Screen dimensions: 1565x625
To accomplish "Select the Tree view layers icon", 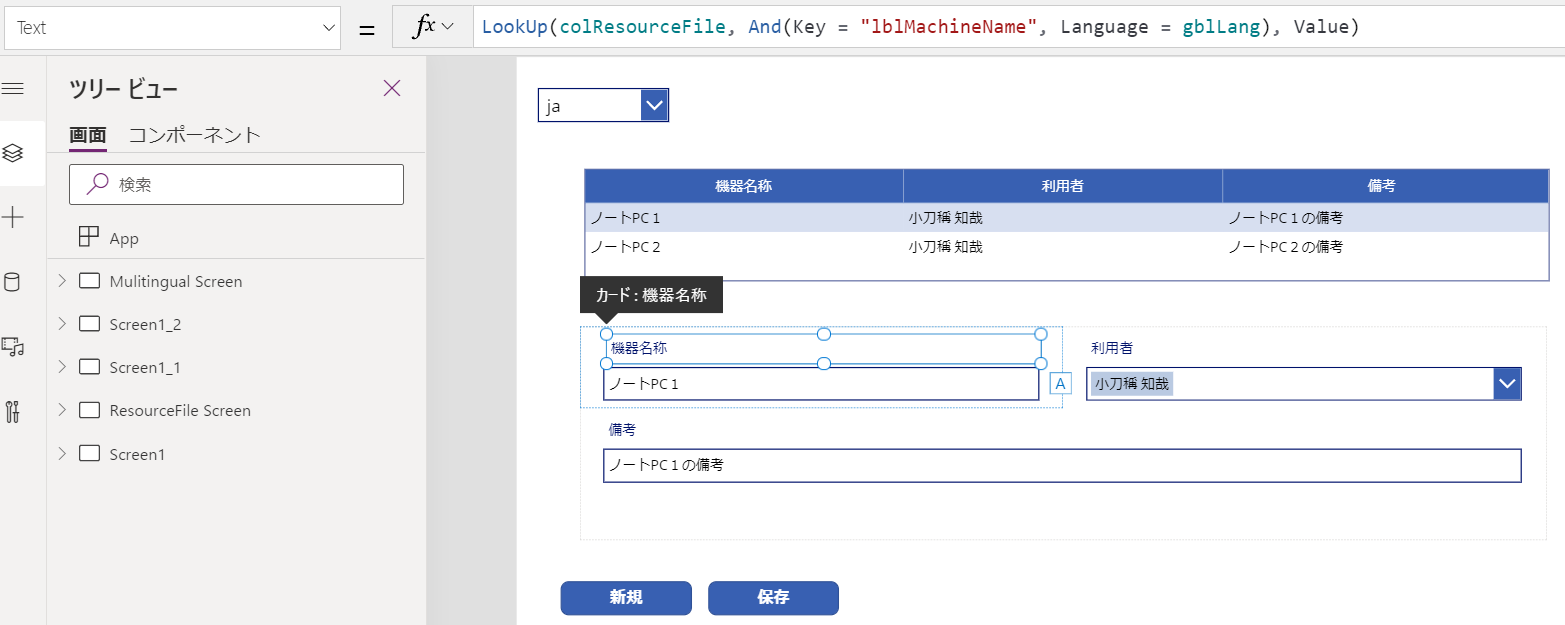I will coord(13,153).
